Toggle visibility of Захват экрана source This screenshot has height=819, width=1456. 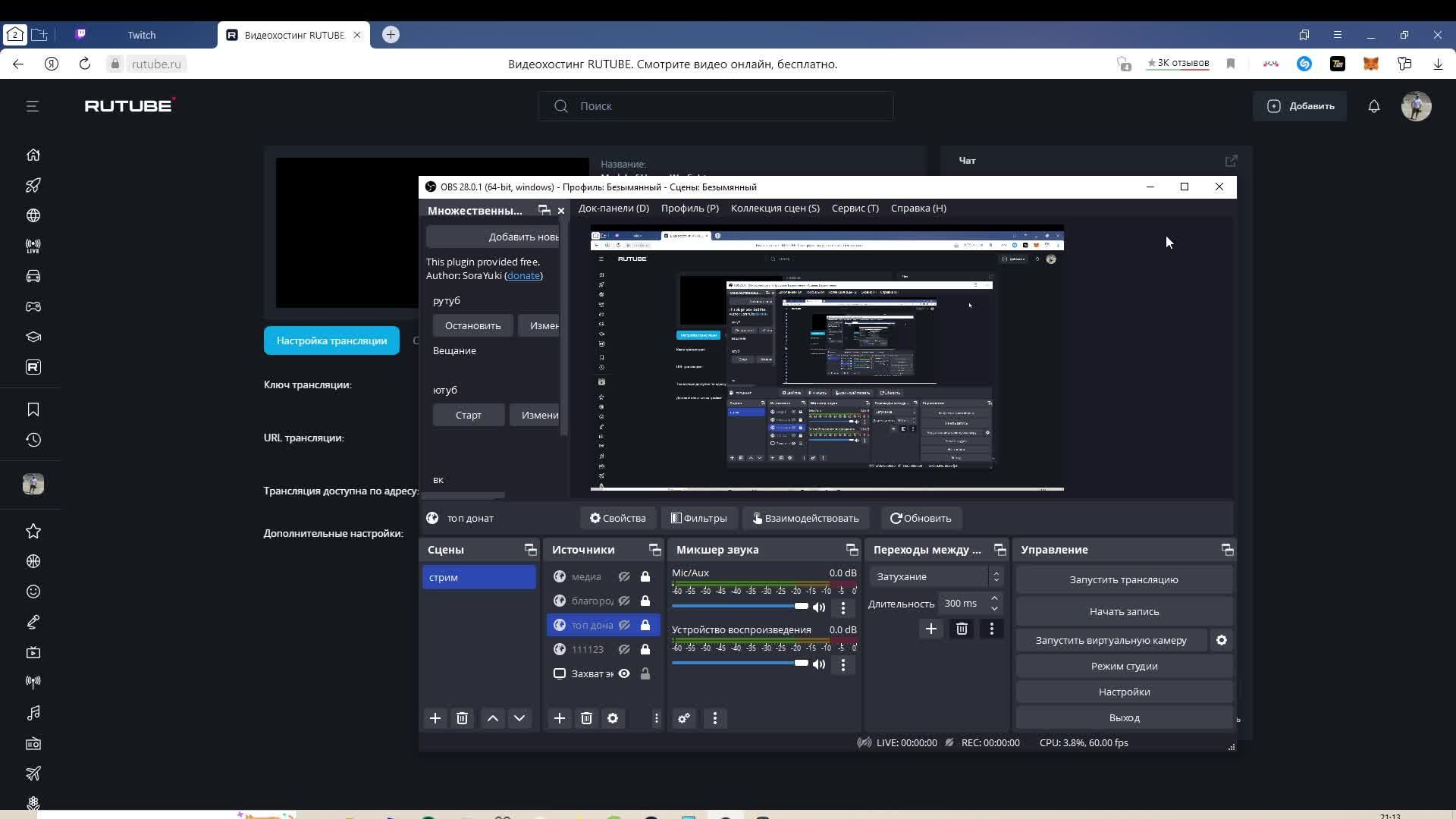pyautogui.click(x=624, y=673)
